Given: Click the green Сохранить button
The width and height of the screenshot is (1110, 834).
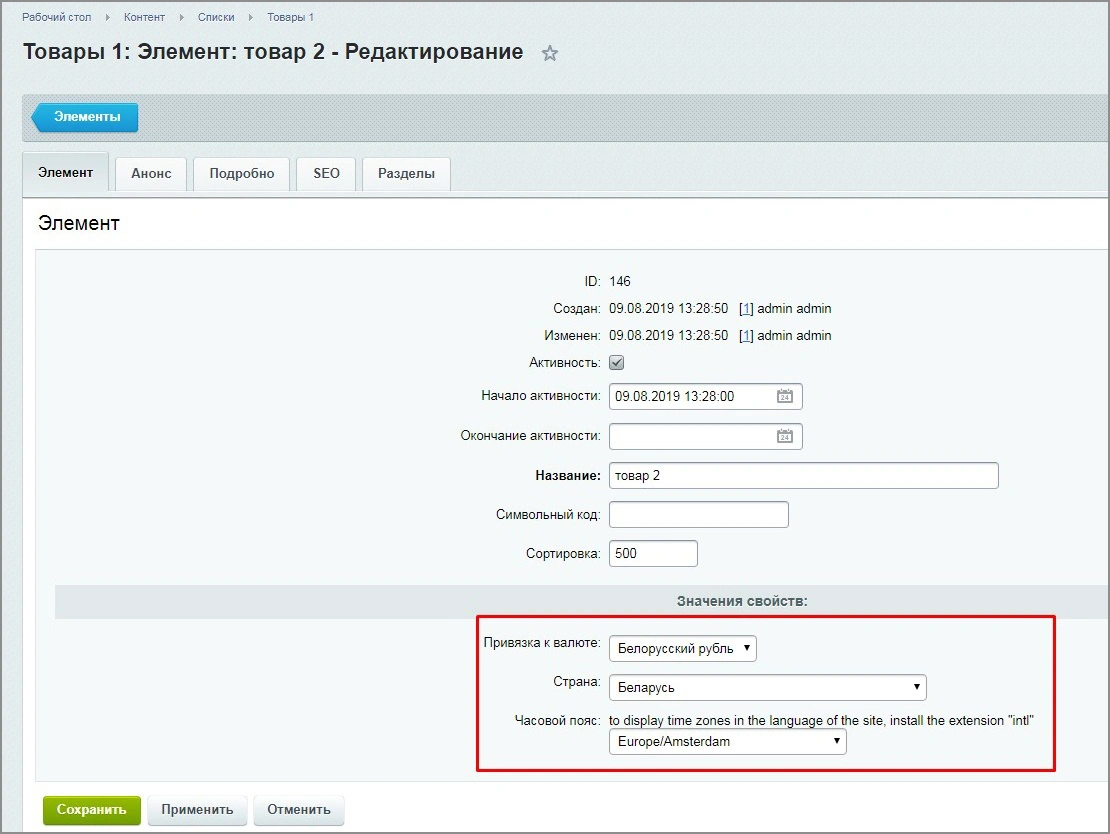Looking at the screenshot, I should point(91,810).
